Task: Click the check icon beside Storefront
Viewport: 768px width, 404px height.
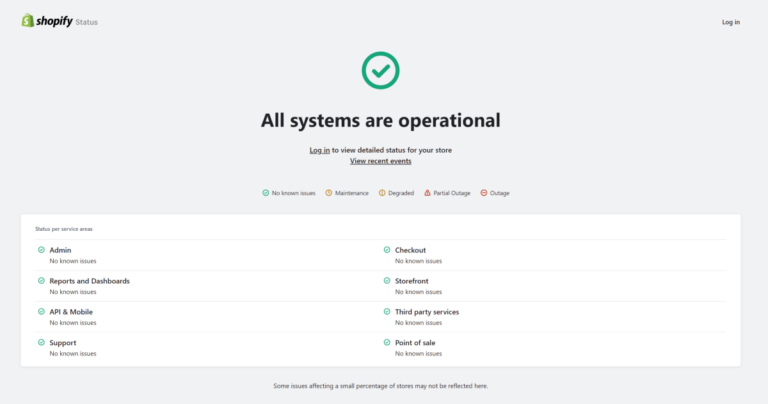Action: (387, 281)
